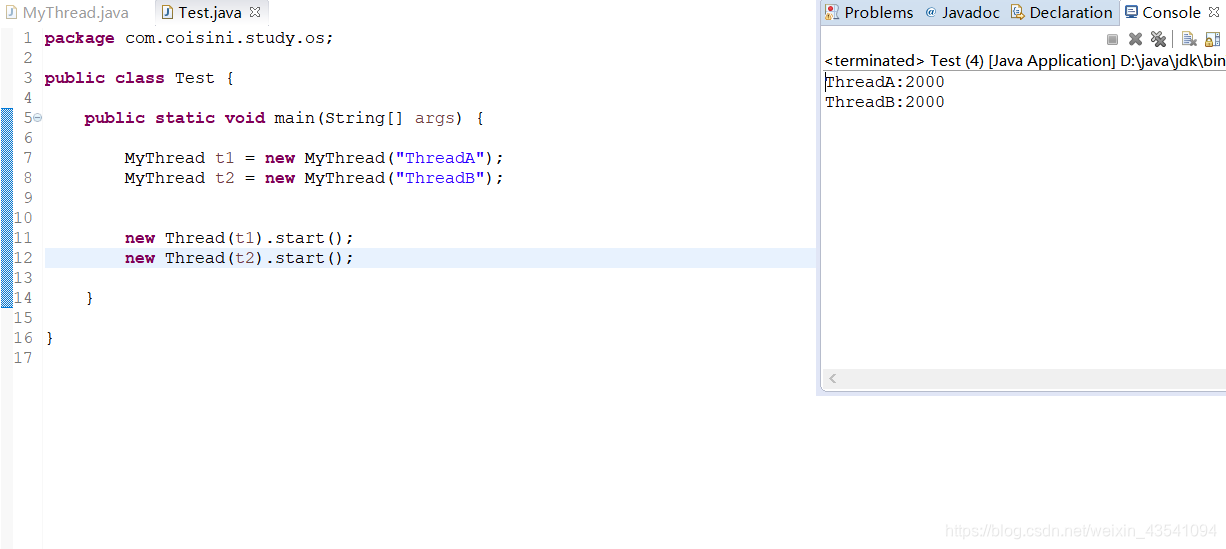This screenshot has width=1226, height=549.
Task: Close the Test.java editor tab
Action: click(x=254, y=13)
